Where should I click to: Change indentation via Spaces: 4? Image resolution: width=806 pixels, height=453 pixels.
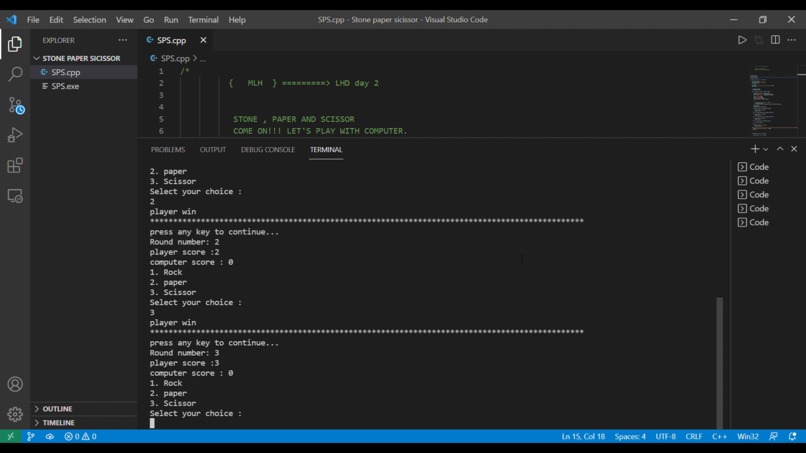(x=630, y=437)
